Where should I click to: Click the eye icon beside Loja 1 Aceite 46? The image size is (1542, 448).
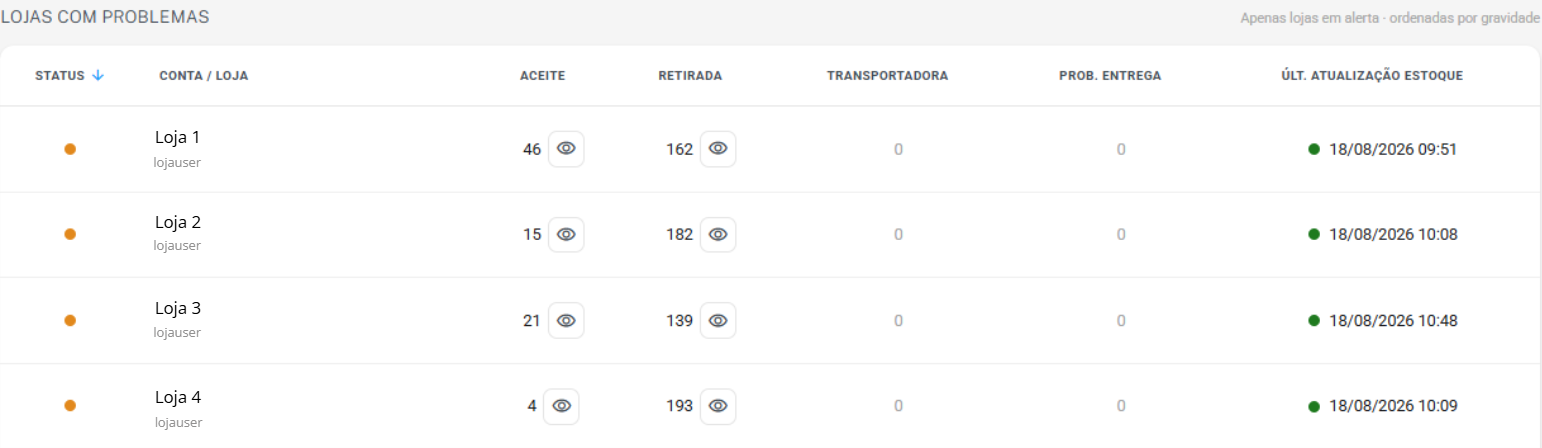coord(566,149)
